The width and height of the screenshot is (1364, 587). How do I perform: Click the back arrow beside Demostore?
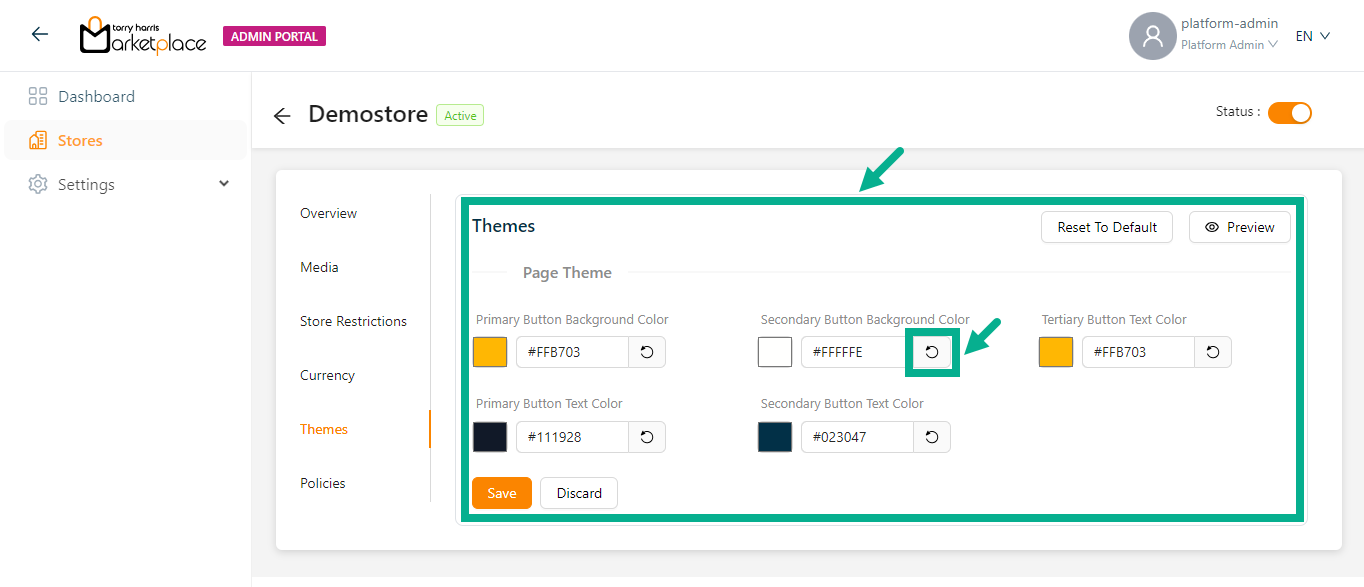click(282, 116)
